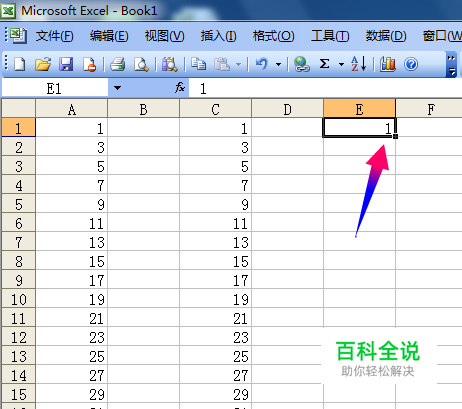The height and width of the screenshot is (409, 462).
Task: Select row 15 header
Action: [x=18, y=393]
